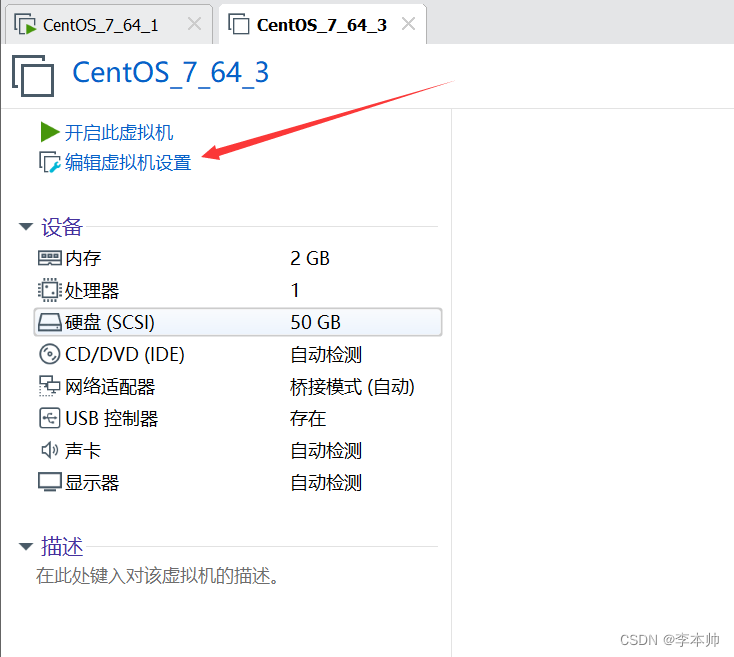Close the CentOS_7_64_1 tab
Screen dimensions: 734x657
tap(194, 23)
